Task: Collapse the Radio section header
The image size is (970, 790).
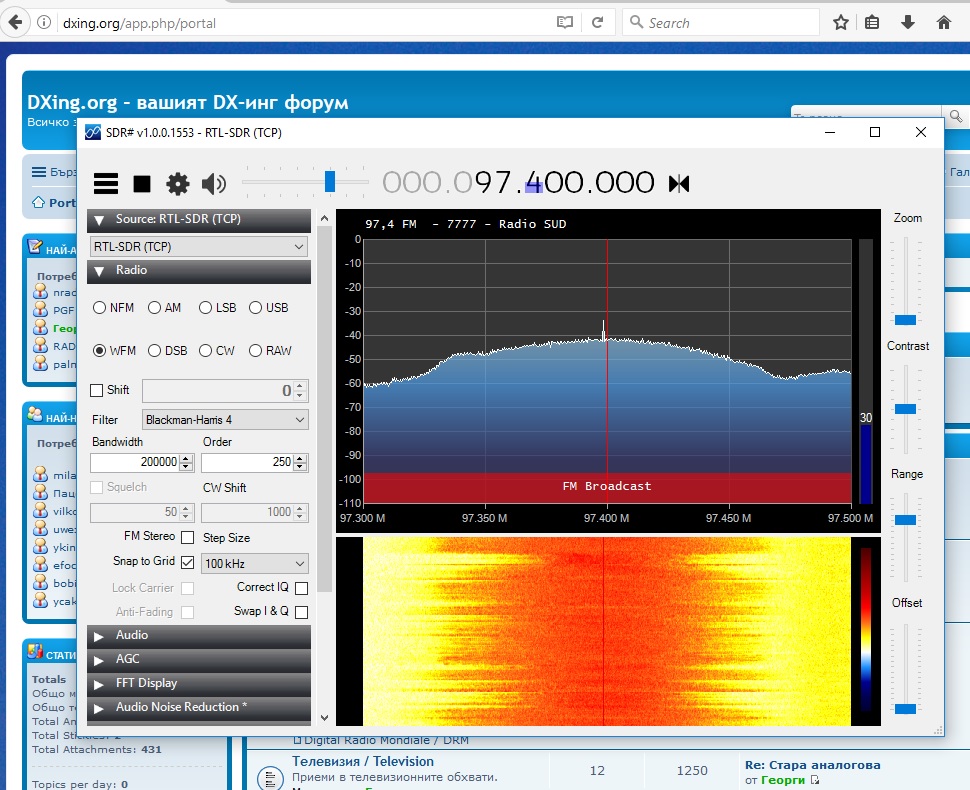Action: 199,270
